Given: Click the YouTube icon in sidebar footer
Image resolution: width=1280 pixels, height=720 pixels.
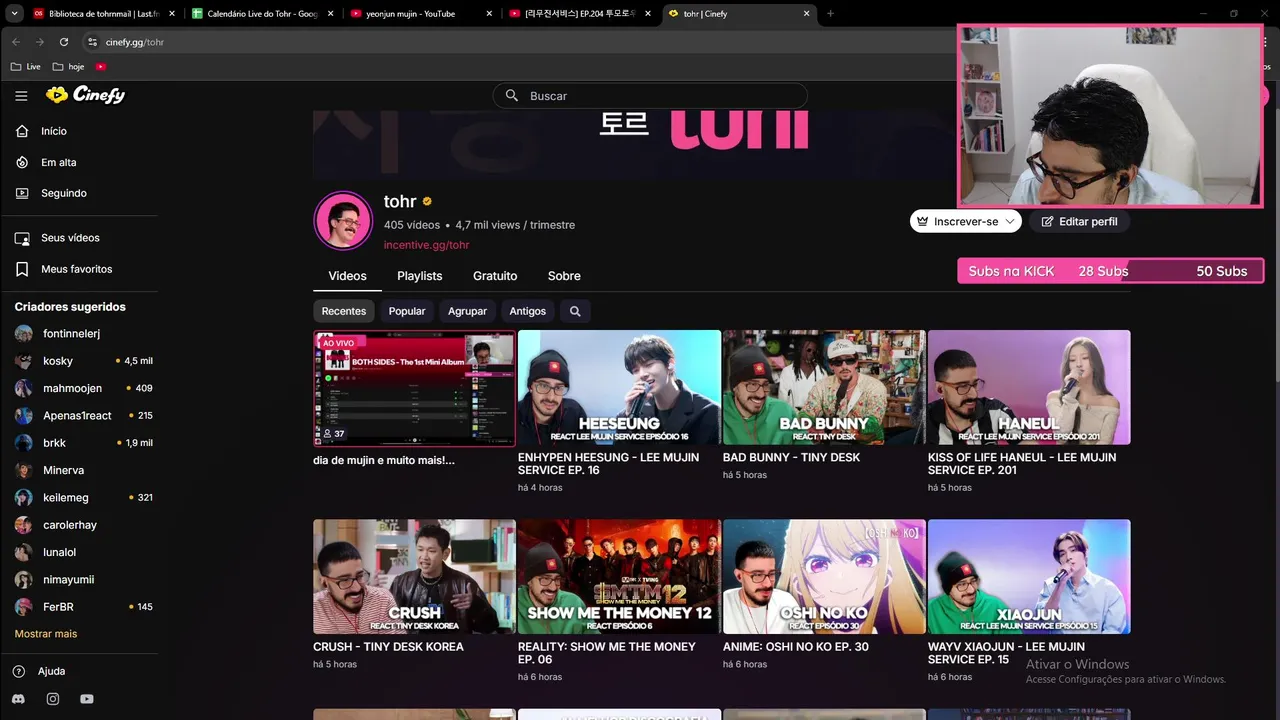Looking at the screenshot, I should point(87,699).
